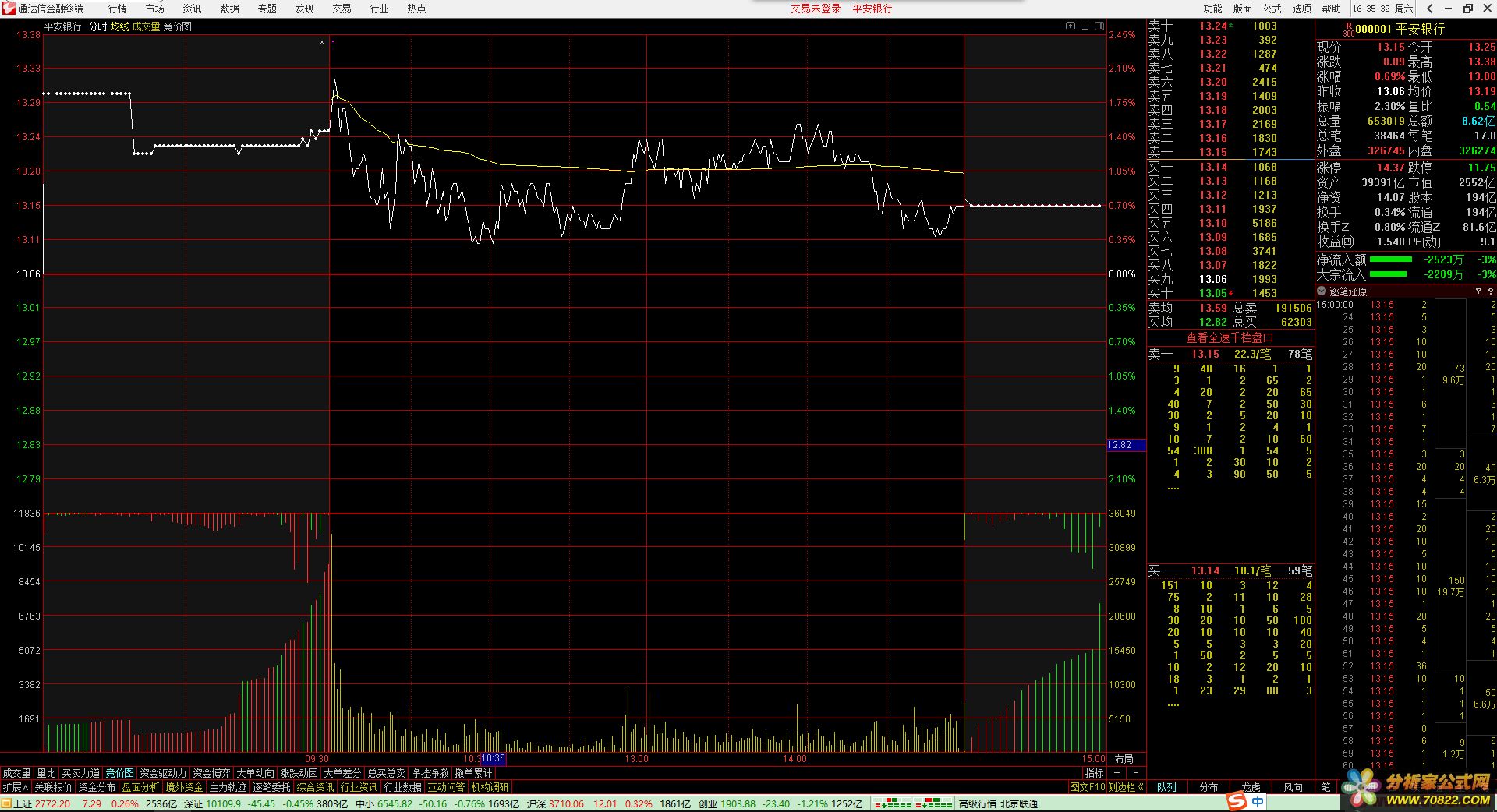Image resolution: width=1497 pixels, height=812 pixels.
Task: Click the R 300 badge by stock code
Action: click(x=1348, y=29)
